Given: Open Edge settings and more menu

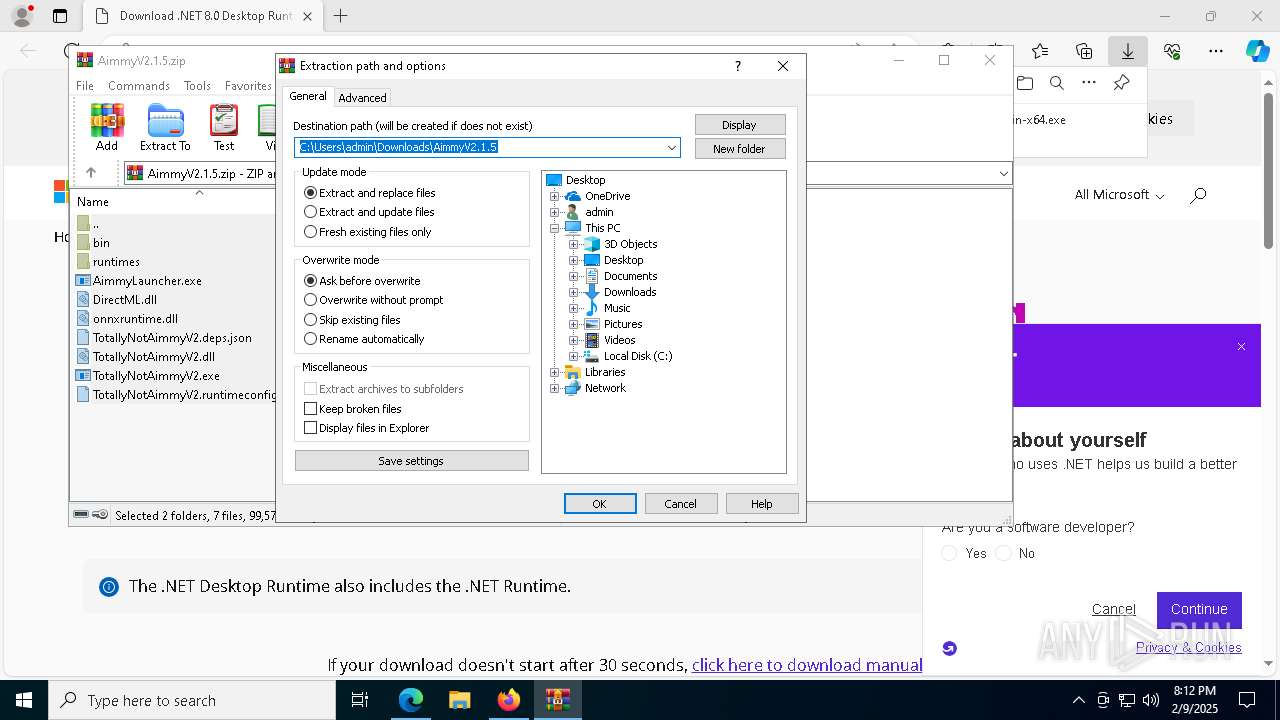Looking at the screenshot, I should click(x=1216, y=51).
